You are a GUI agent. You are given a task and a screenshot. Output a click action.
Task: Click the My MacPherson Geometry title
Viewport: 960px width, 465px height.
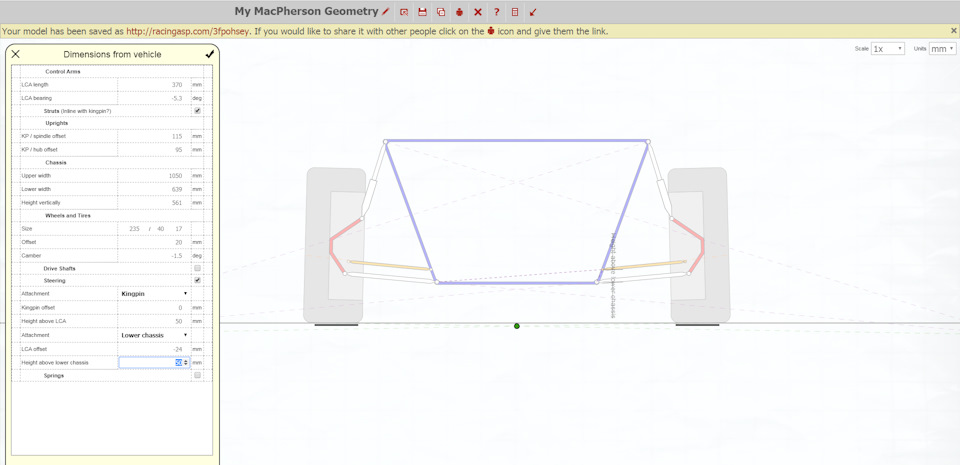(x=306, y=11)
